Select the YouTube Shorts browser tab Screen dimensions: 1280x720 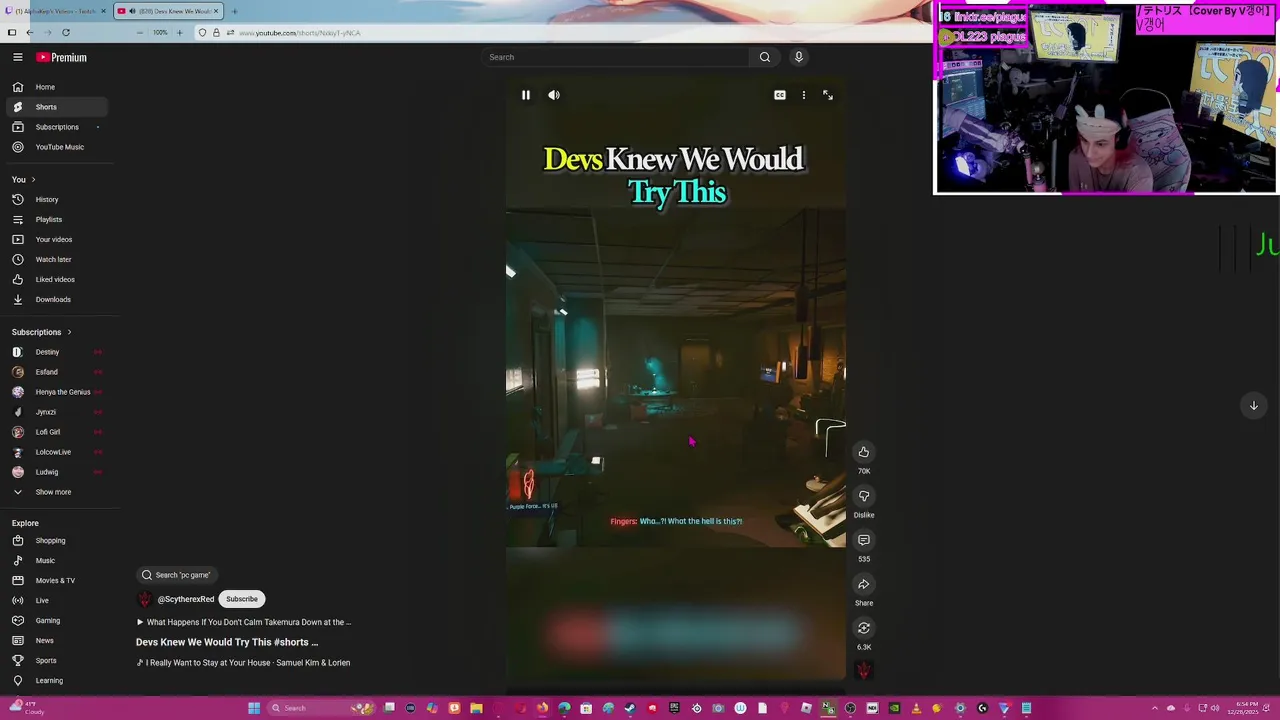click(x=166, y=11)
